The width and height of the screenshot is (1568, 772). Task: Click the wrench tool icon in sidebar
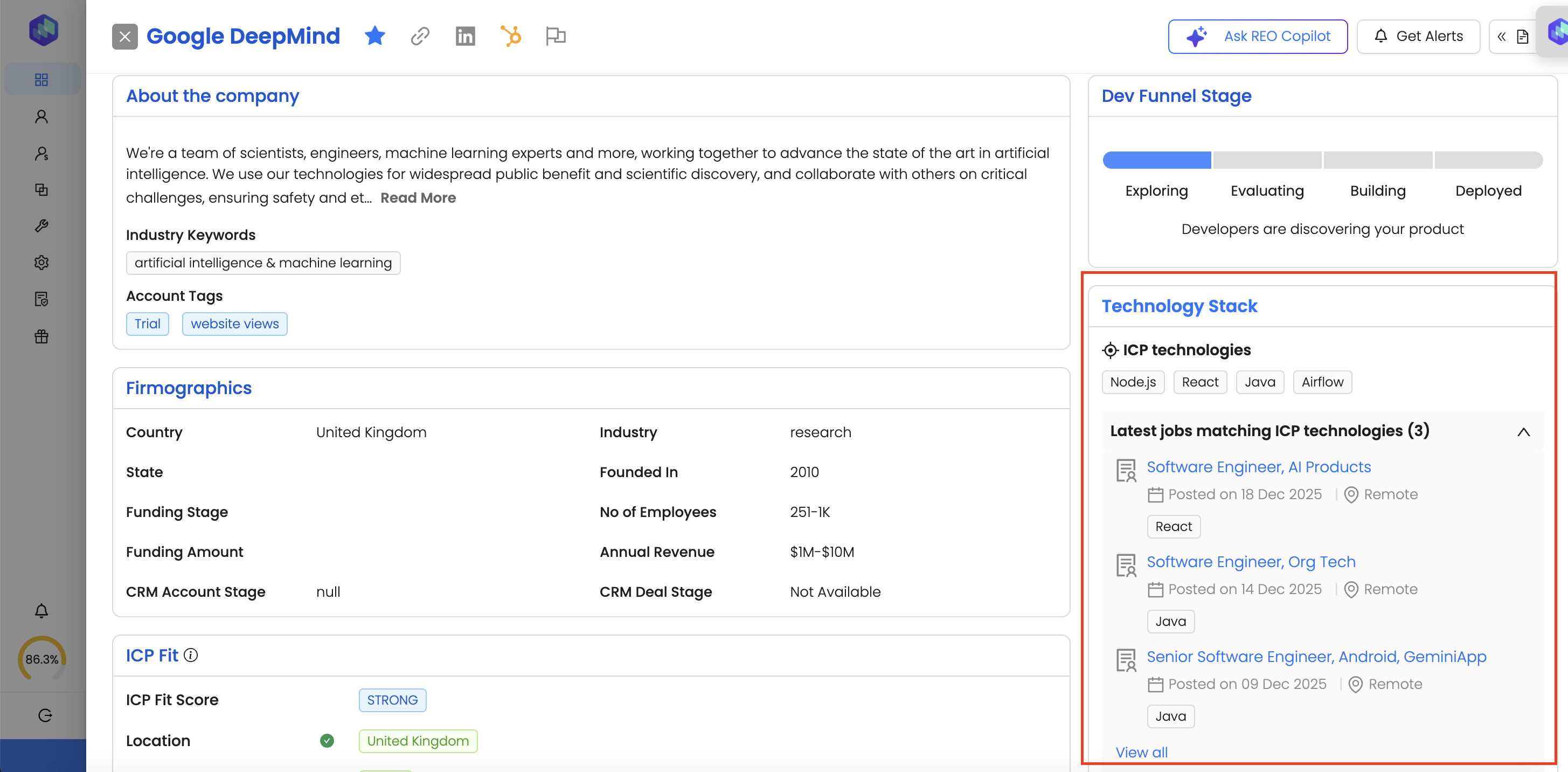[41, 226]
